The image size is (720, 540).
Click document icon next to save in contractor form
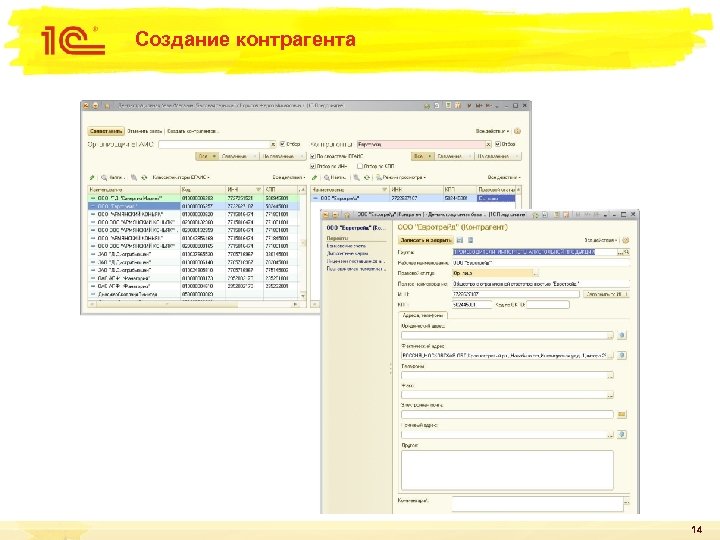click(470, 240)
